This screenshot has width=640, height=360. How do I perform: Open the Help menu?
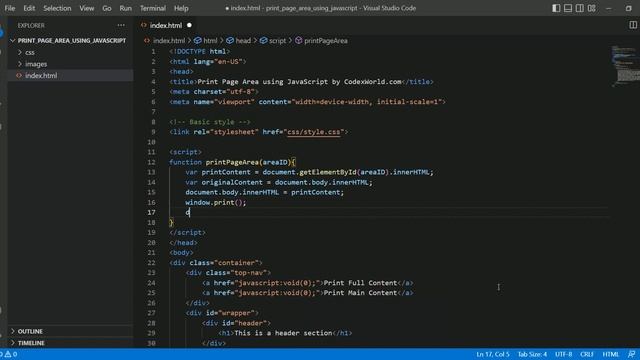181,8
